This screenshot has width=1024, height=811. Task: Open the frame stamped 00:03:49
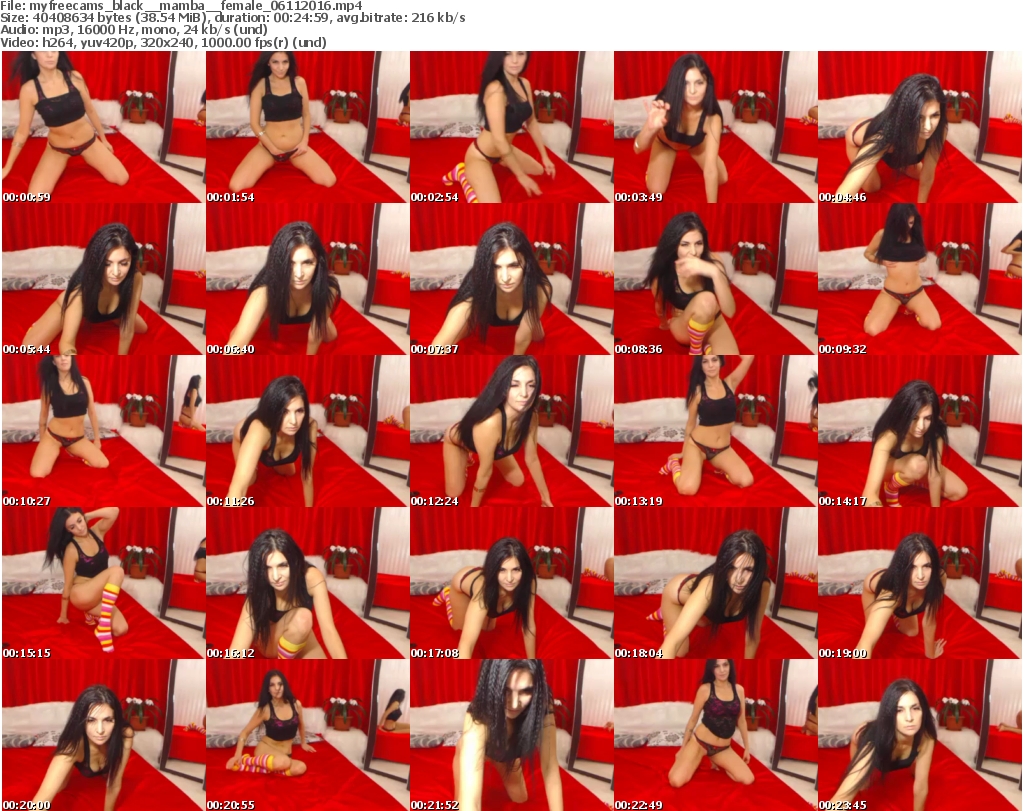(716, 127)
